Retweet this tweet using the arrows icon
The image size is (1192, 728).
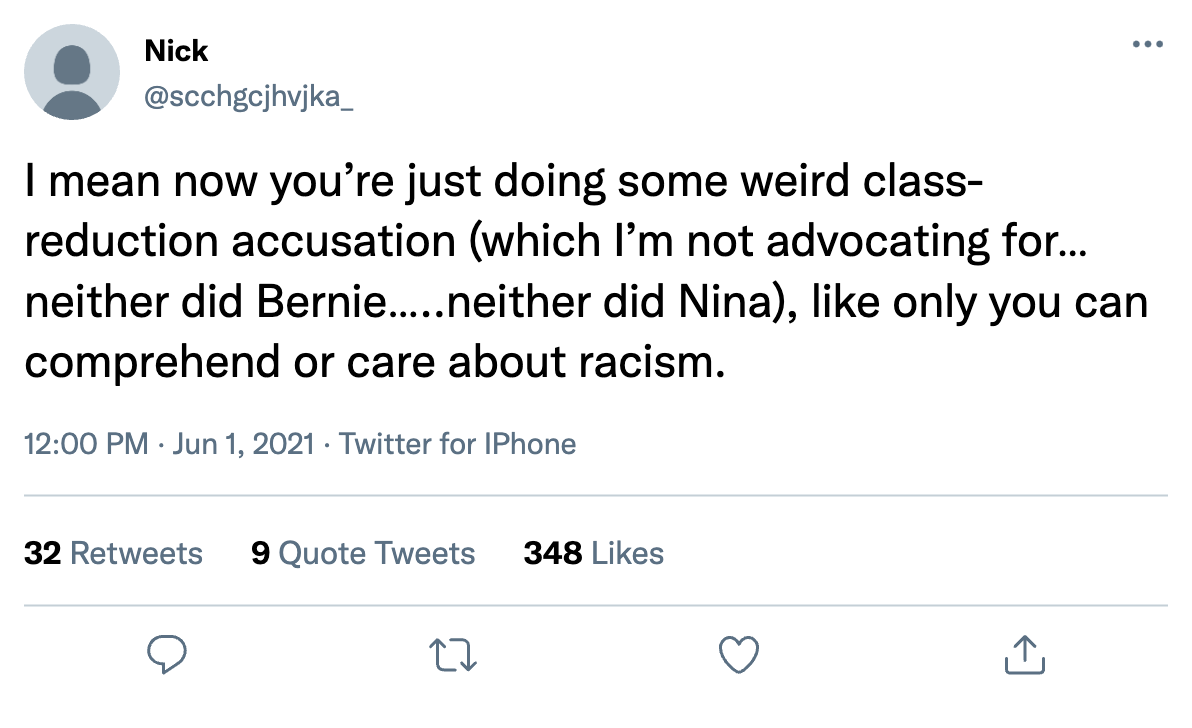click(454, 655)
